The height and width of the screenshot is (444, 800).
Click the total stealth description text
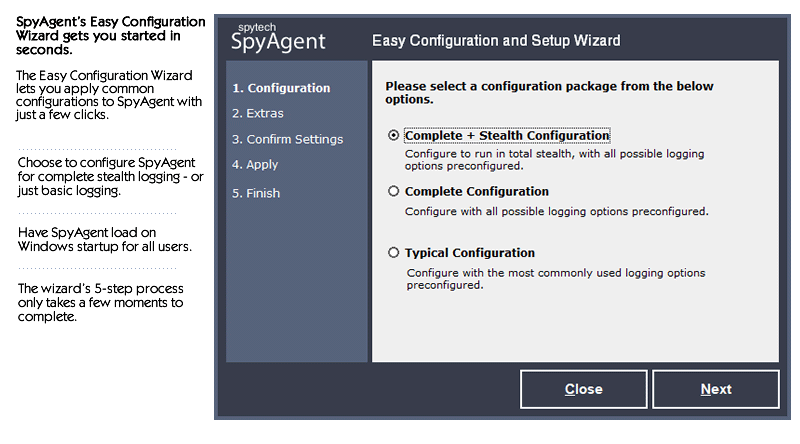click(x=555, y=160)
